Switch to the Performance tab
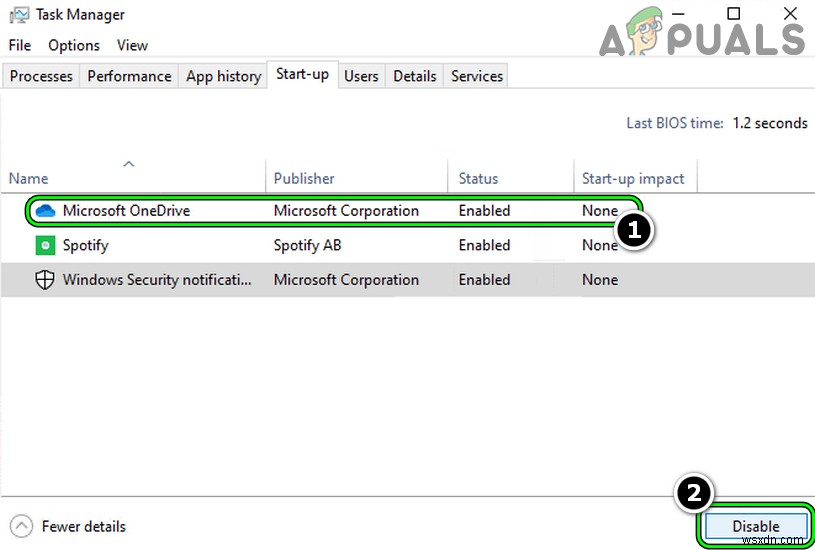The image size is (815, 550). pyautogui.click(x=129, y=76)
